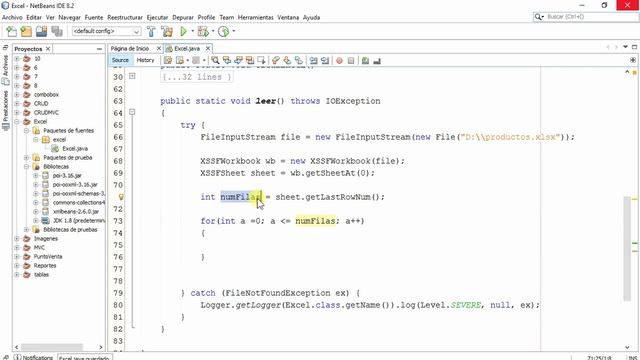640x360 pixels.
Task: Open the Depurar menu
Action: (x=183, y=18)
